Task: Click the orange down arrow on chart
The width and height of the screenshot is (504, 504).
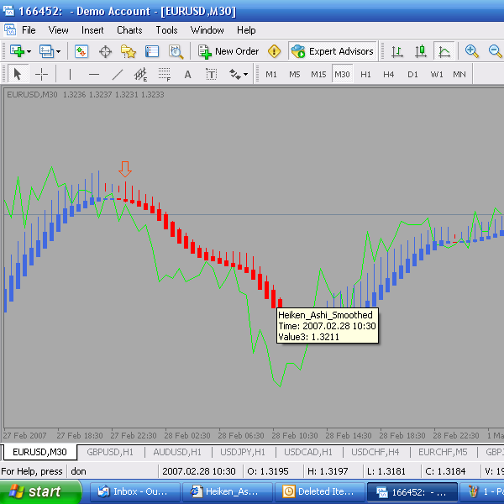Action: [x=125, y=169]
